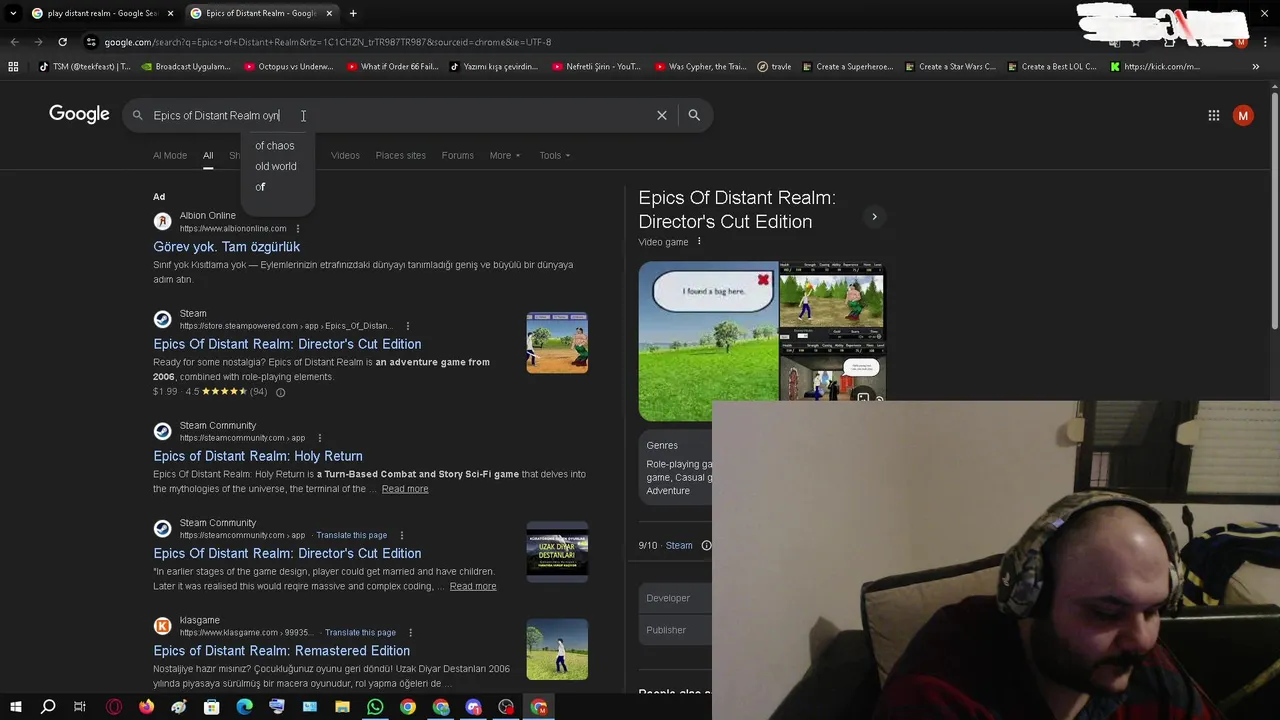
Task: Select the All results tab
Action: click(208, 155)
